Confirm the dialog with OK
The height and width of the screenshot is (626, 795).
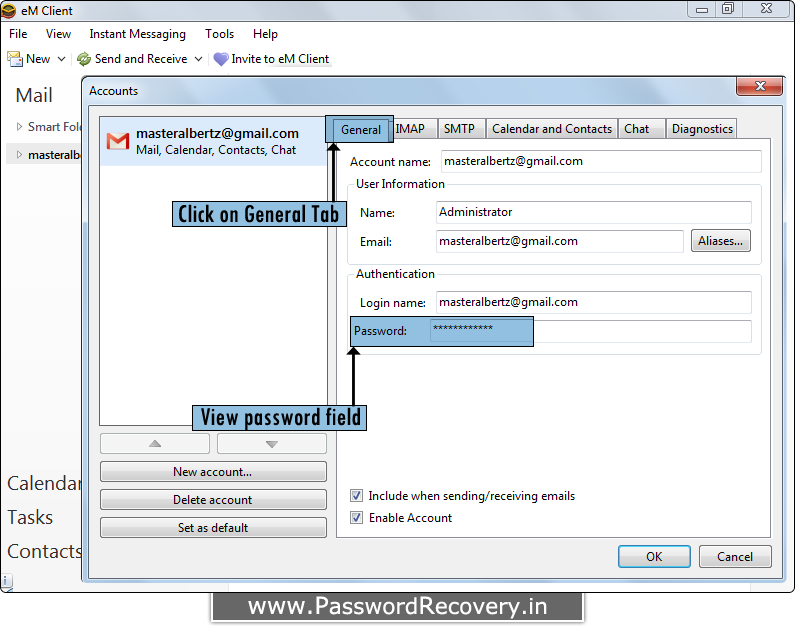(654, 557)
